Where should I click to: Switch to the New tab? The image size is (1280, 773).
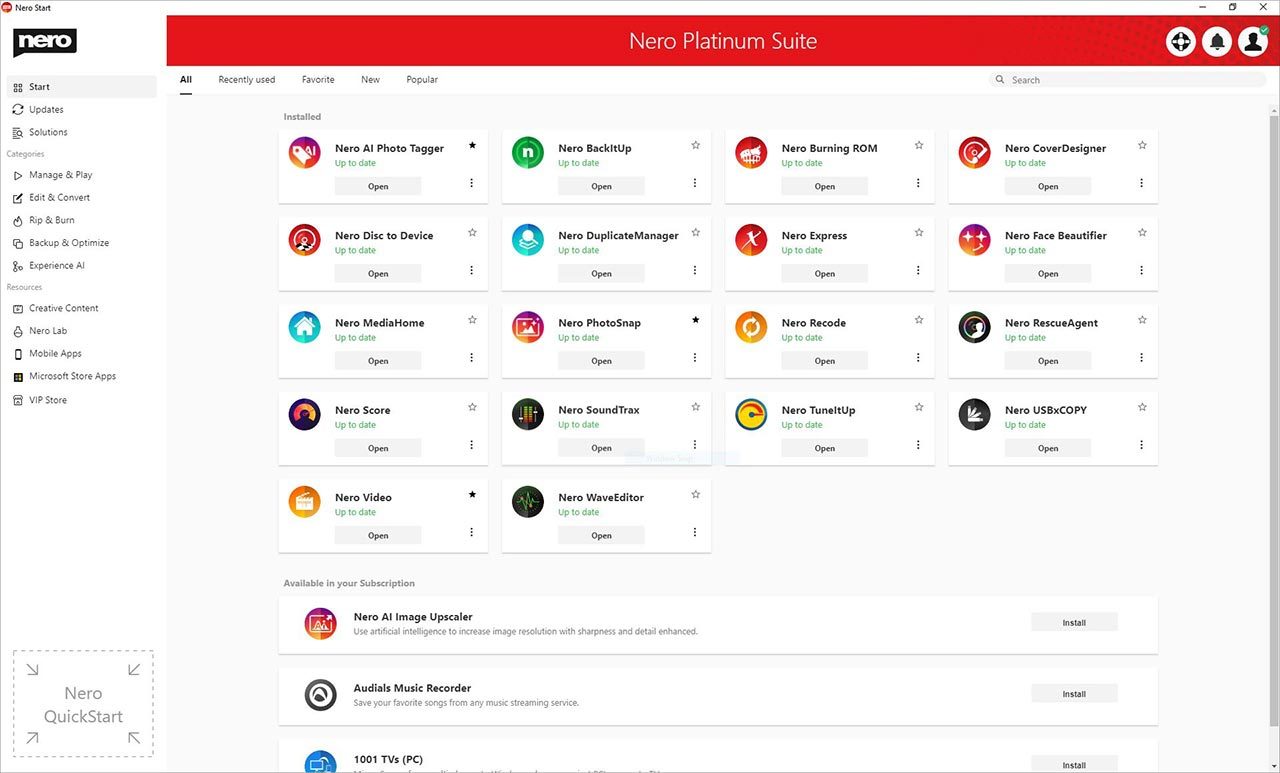370,80
